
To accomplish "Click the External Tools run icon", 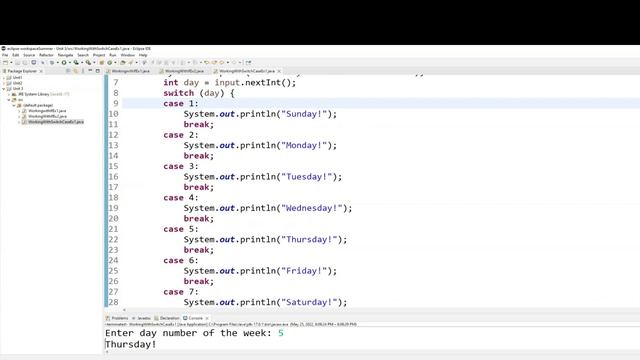I will pyautogui.click(x=88, y=62).
